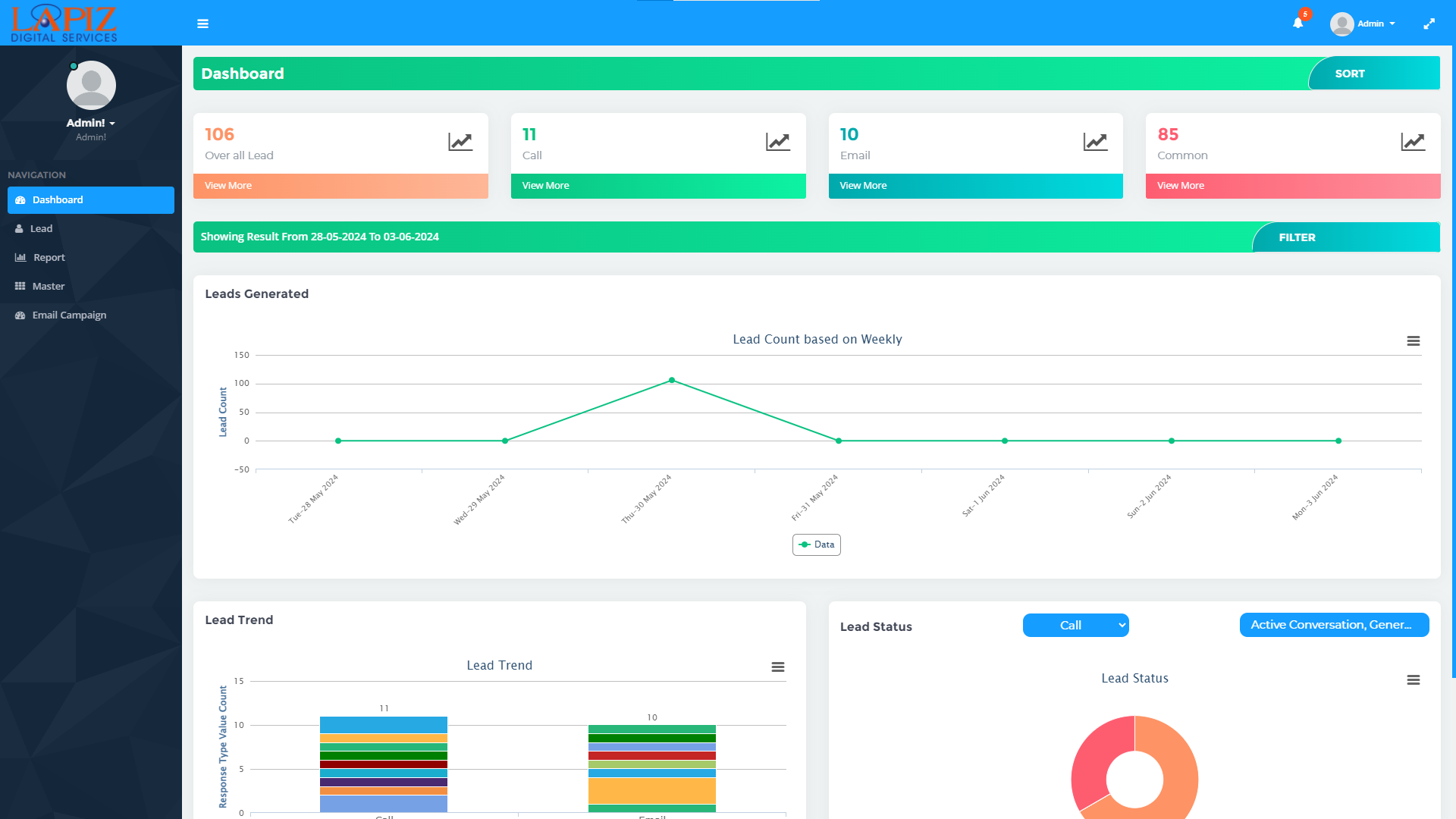
Task: Click the Lapiz Digital Services logo
Action: (64, 23)
